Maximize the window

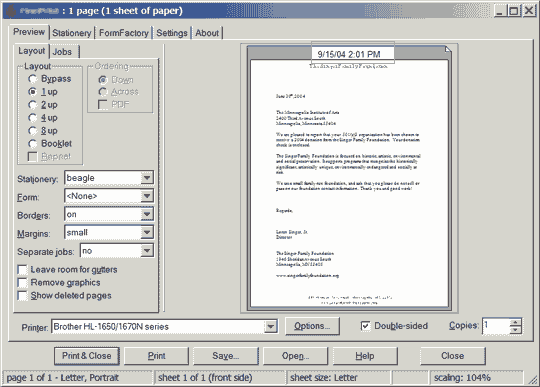(x=514, y=11)
